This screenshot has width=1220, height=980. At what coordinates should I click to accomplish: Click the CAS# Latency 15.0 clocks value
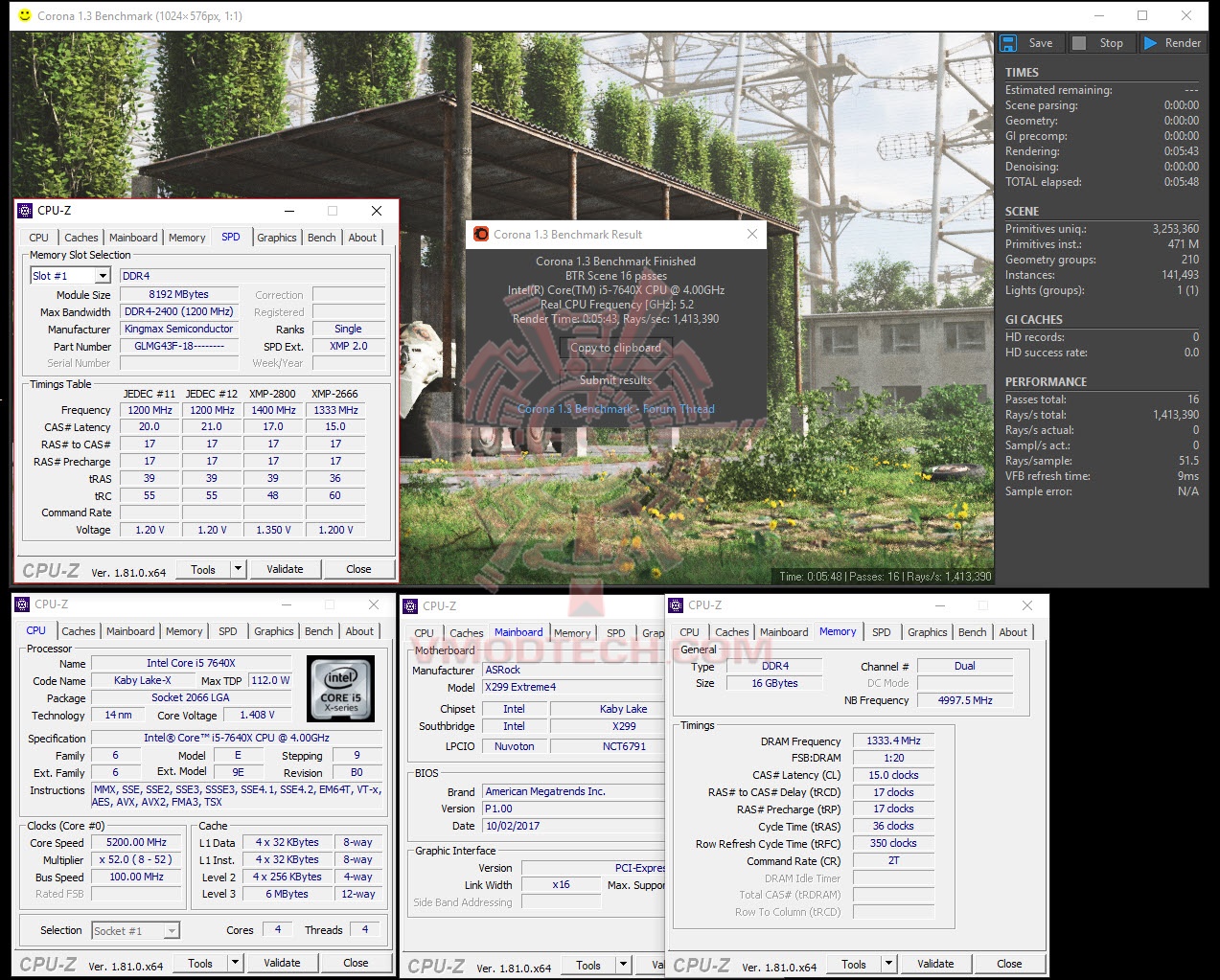[893, 776]
